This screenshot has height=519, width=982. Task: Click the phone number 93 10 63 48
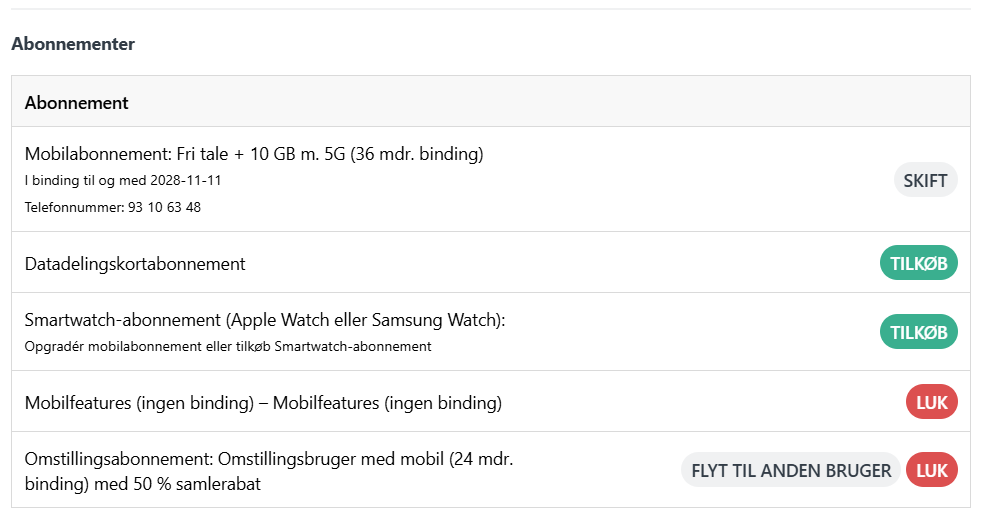click(x=164, y=207)
